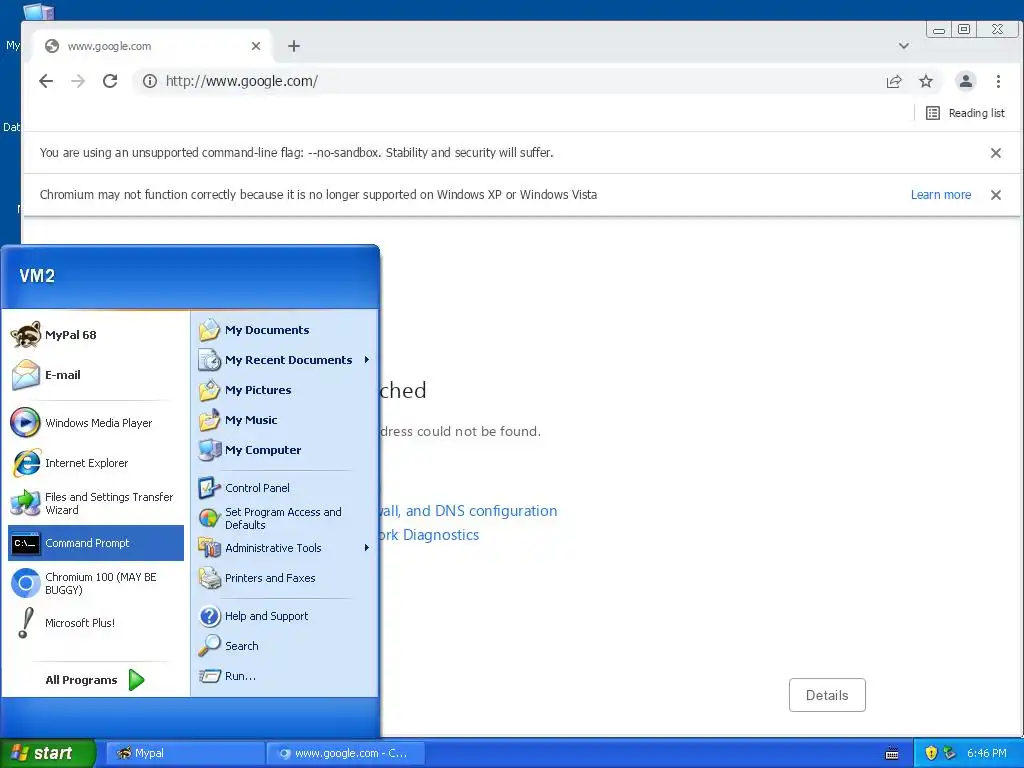Open Reading list panel

(965, 113)
